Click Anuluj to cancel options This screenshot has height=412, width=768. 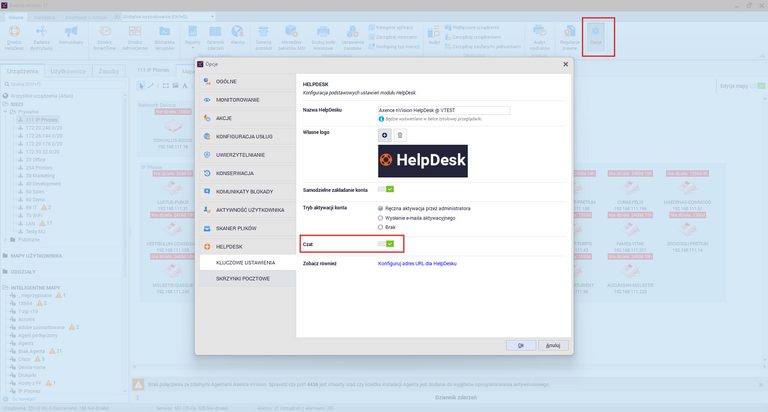tap(553, 345)
